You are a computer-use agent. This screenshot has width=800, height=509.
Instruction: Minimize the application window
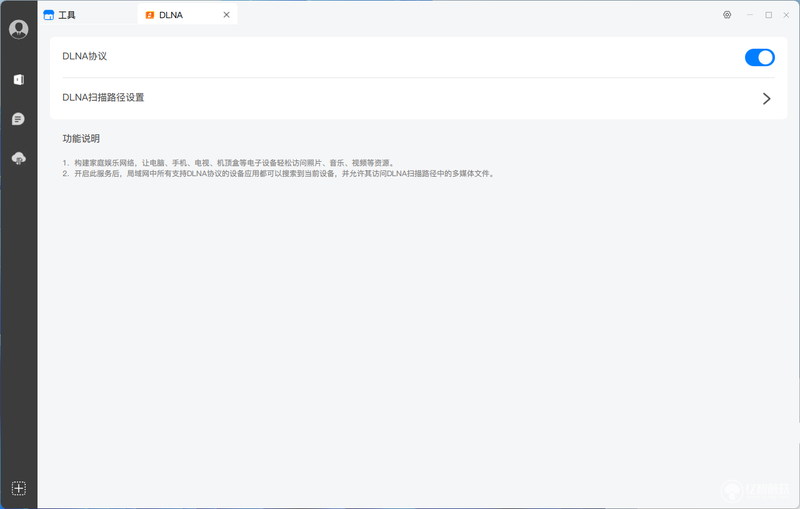click(x=749, y=15)
